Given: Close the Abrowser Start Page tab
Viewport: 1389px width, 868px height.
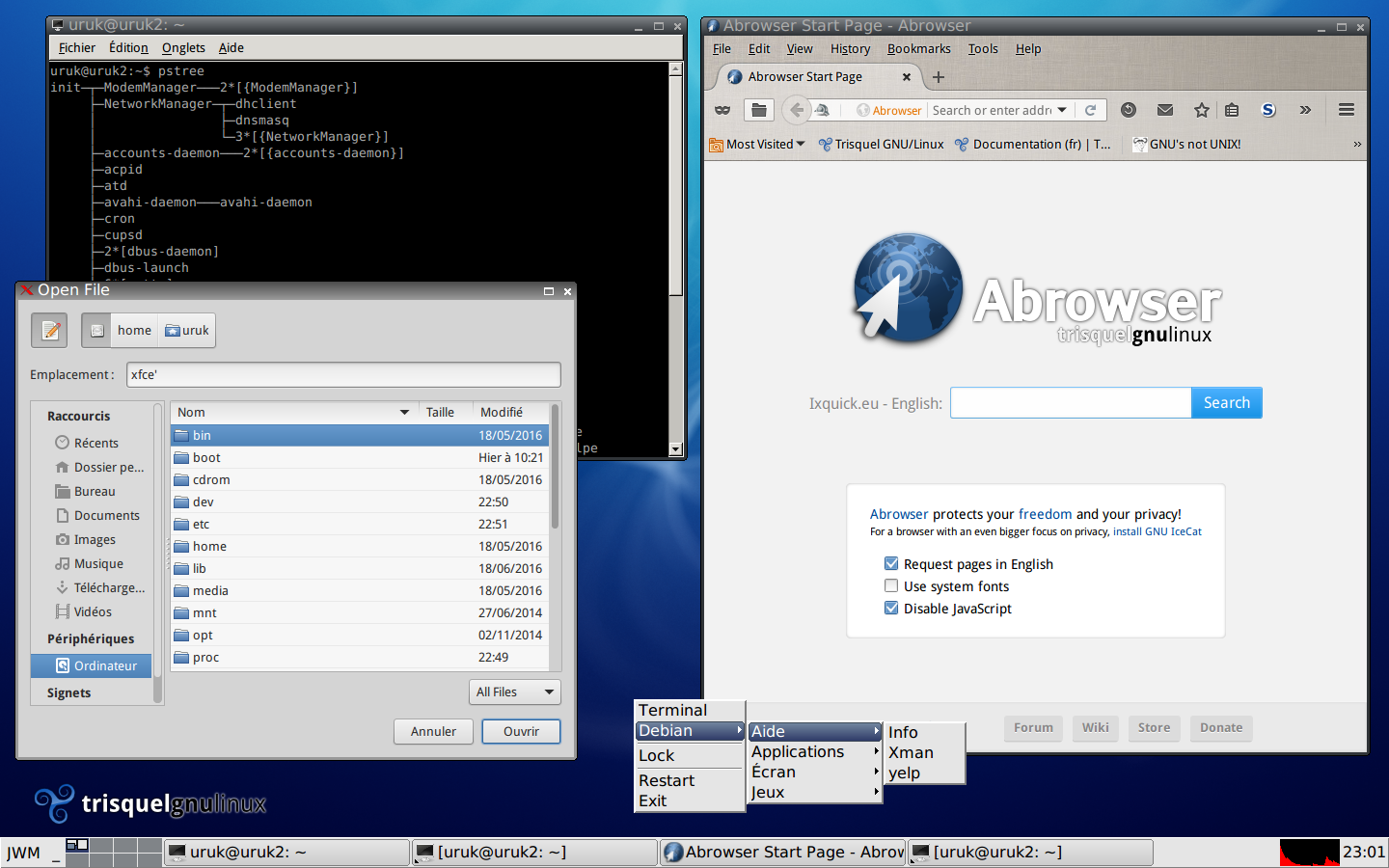Looking at the screenshot, I should 906,77.
